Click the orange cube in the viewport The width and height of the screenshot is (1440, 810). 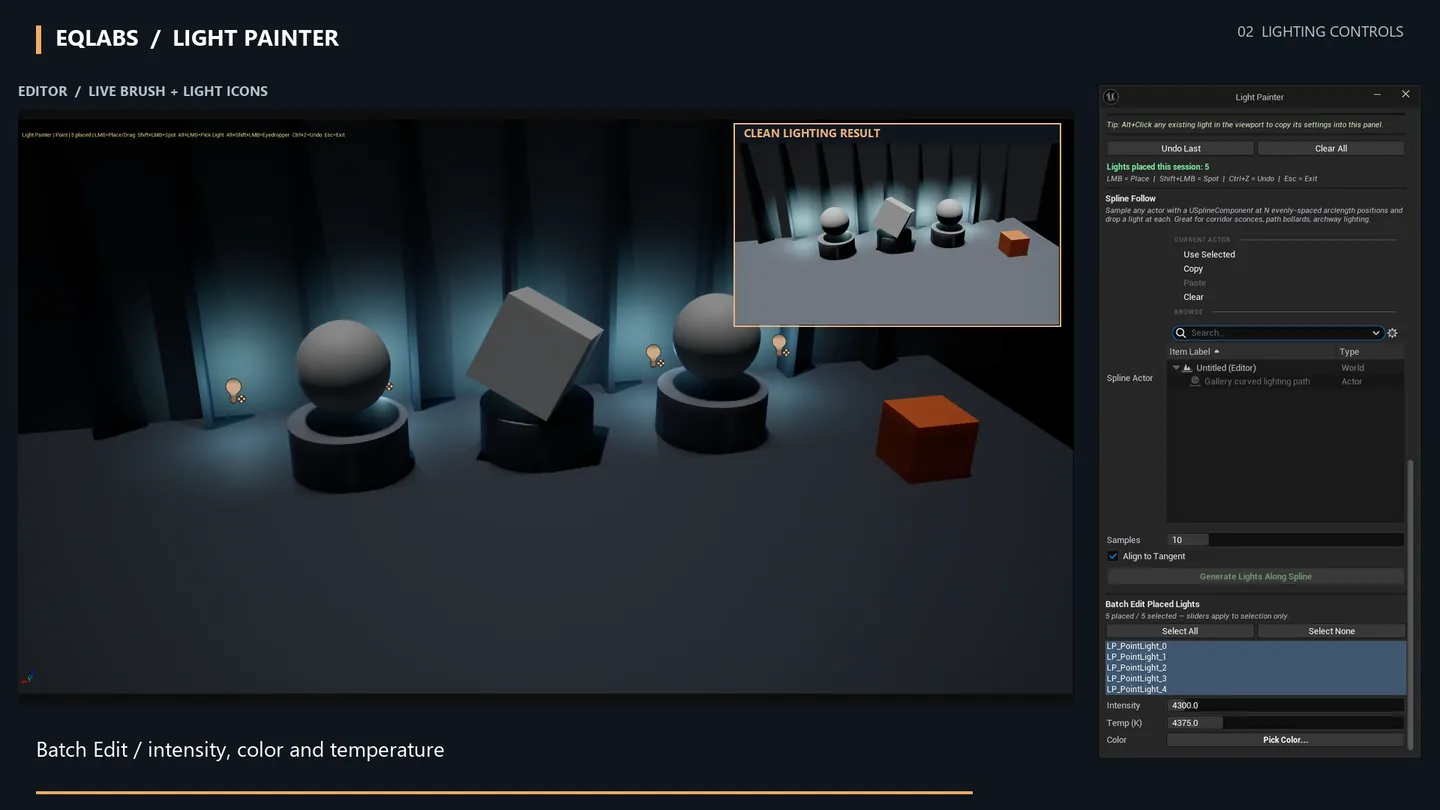tap(927, 439)
